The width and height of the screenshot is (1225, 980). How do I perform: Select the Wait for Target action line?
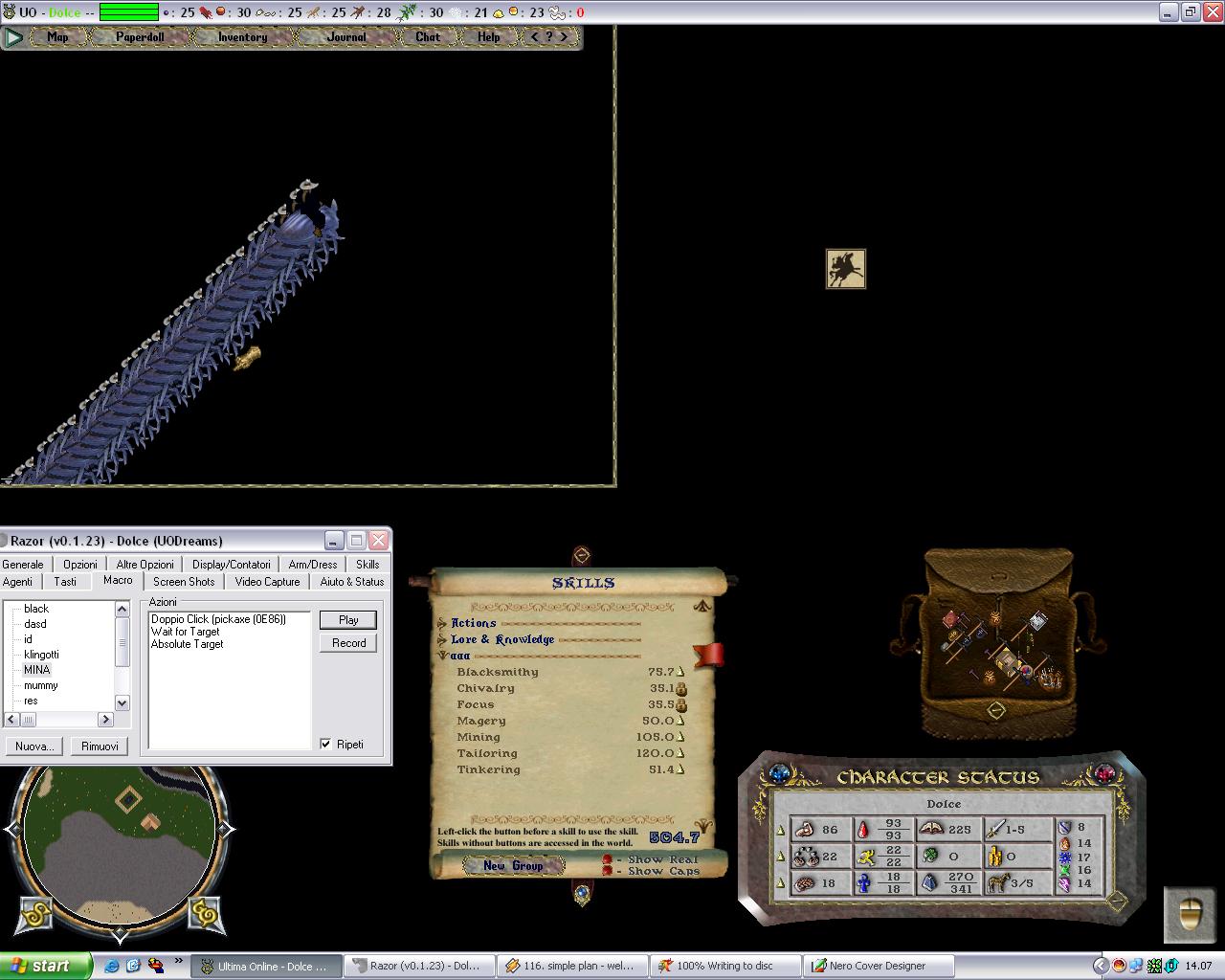(x=186, y=632)
